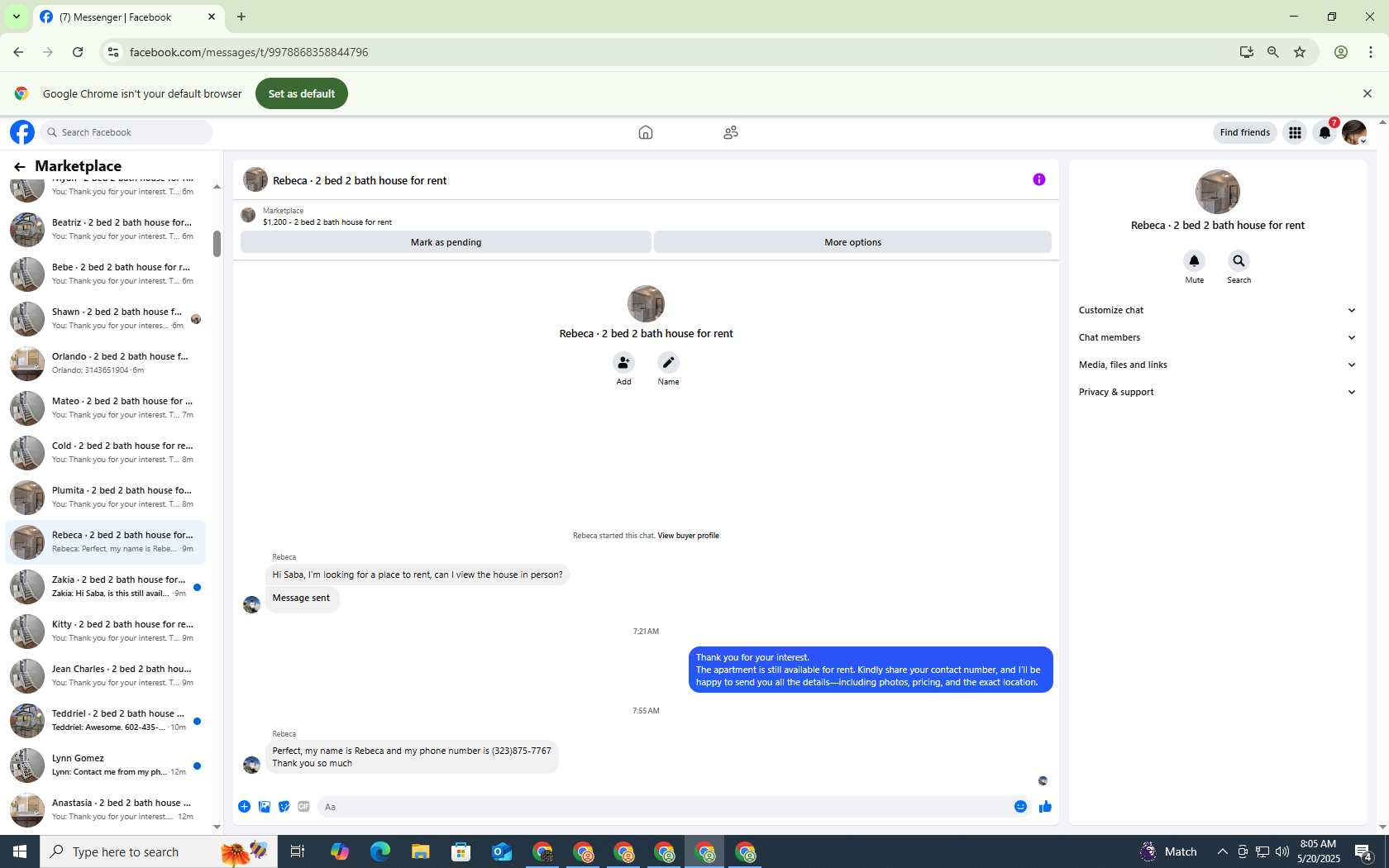Screen dimensions: 1389x868
Task: Attach a file with the photo icon
Action: [265, 807]
